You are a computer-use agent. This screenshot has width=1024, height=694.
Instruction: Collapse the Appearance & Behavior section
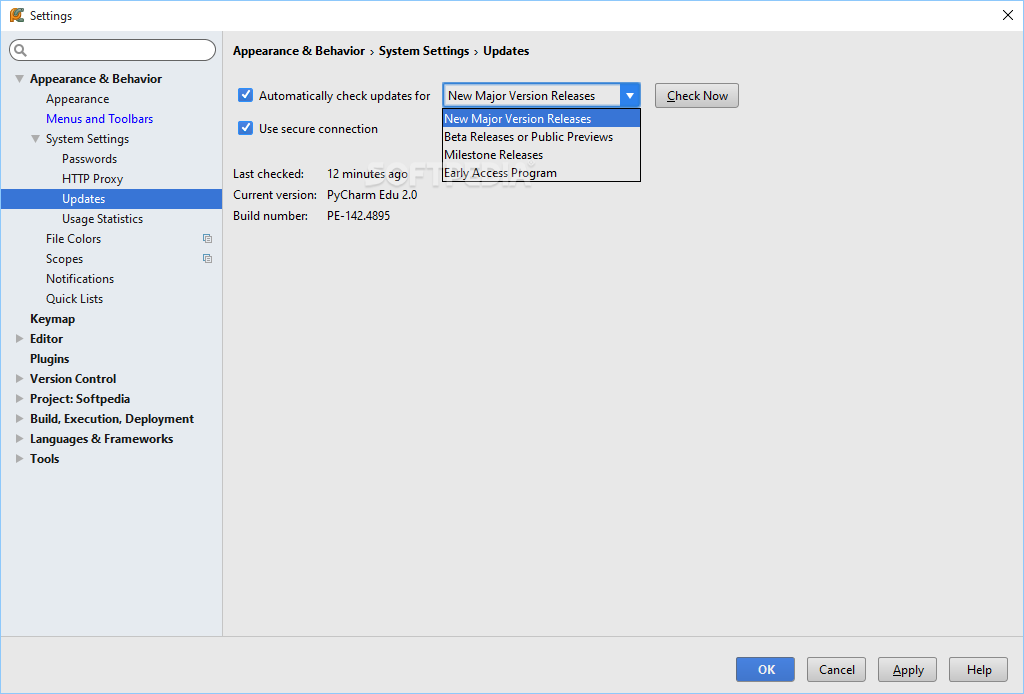(20, 78)
